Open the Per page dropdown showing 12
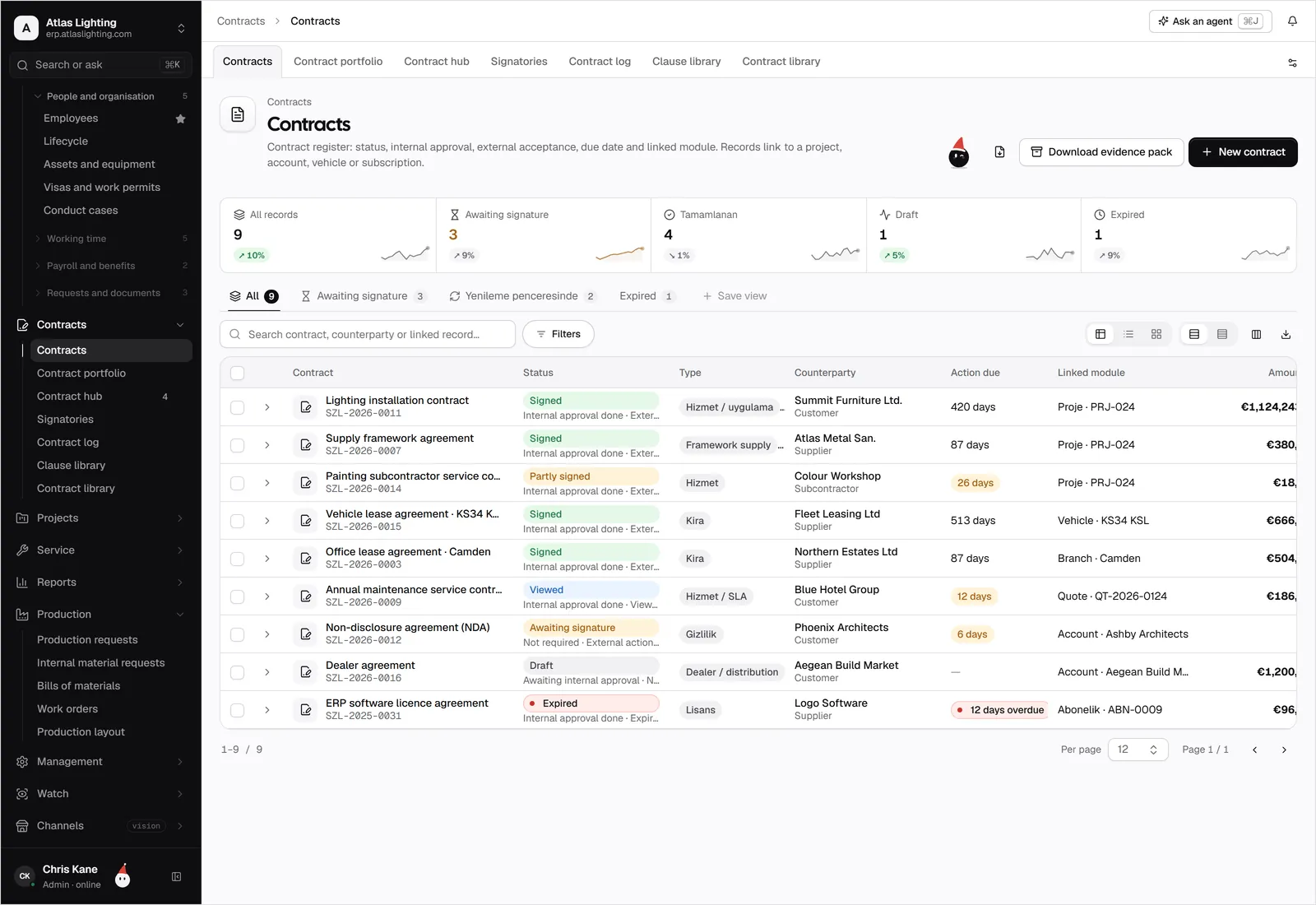1316x905 pixels. click(x=1138, y=750)
